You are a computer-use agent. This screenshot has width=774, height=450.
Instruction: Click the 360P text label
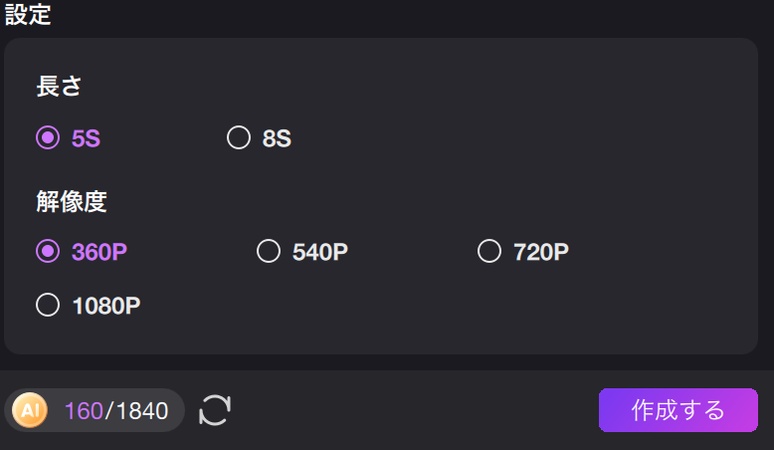tap(99, 252)
